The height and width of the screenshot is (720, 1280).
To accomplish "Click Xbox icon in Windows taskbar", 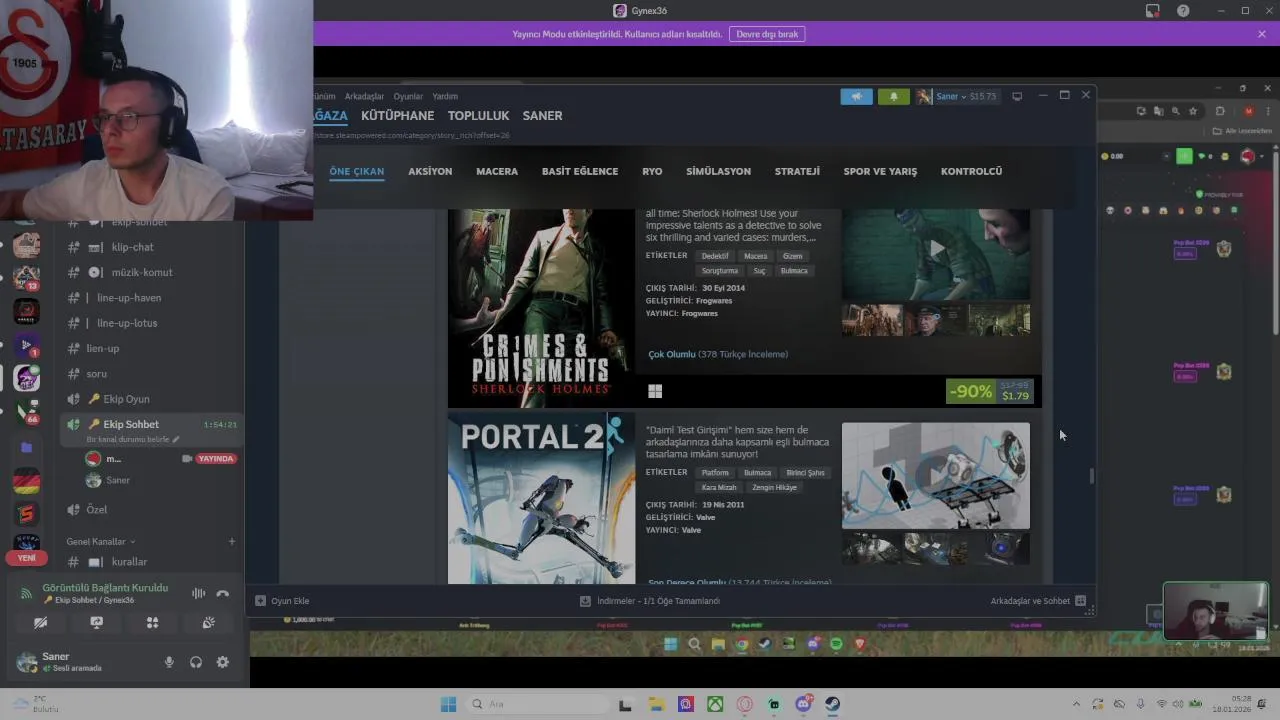I will [716, 705].
